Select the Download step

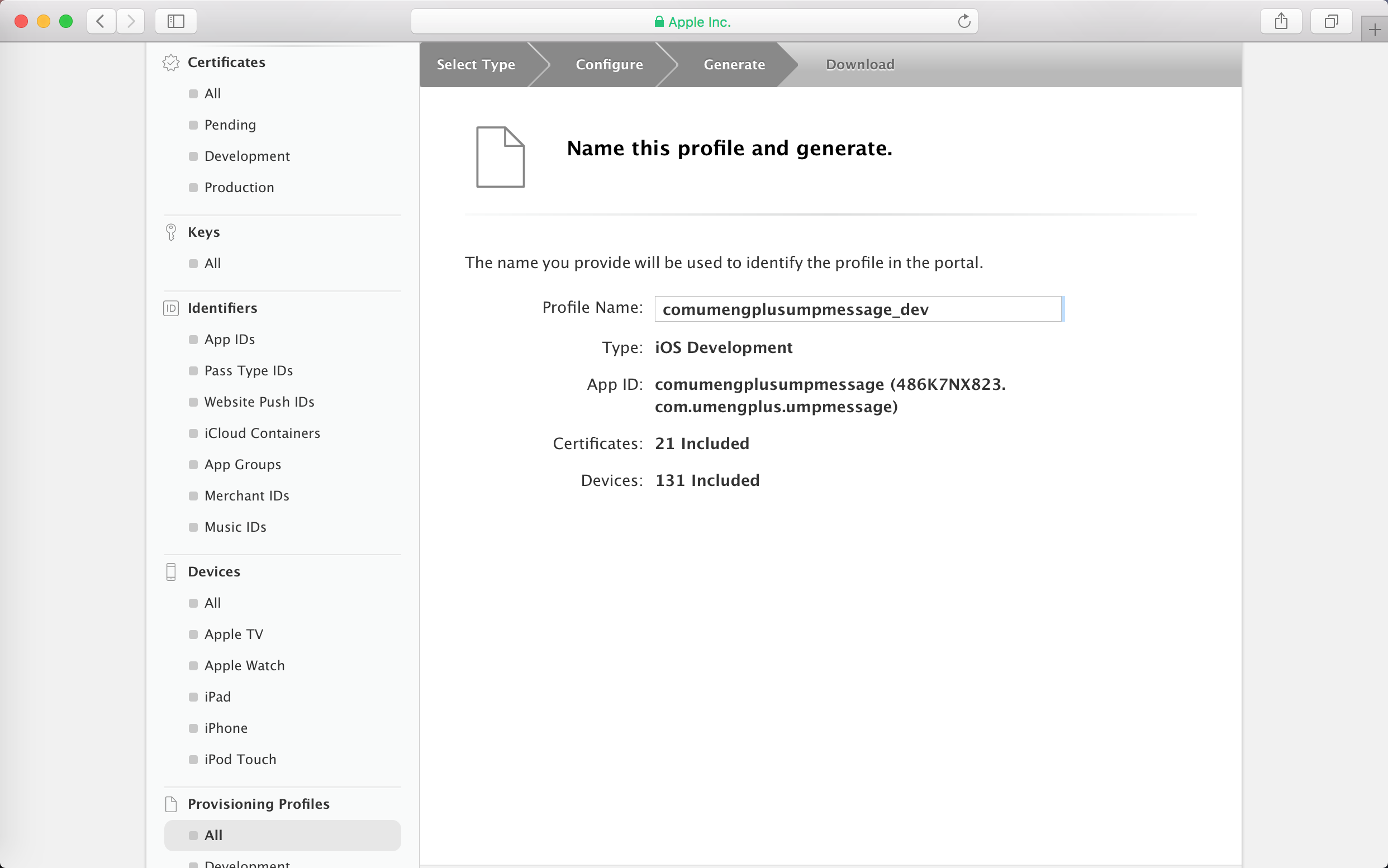[x=859, y=64]
